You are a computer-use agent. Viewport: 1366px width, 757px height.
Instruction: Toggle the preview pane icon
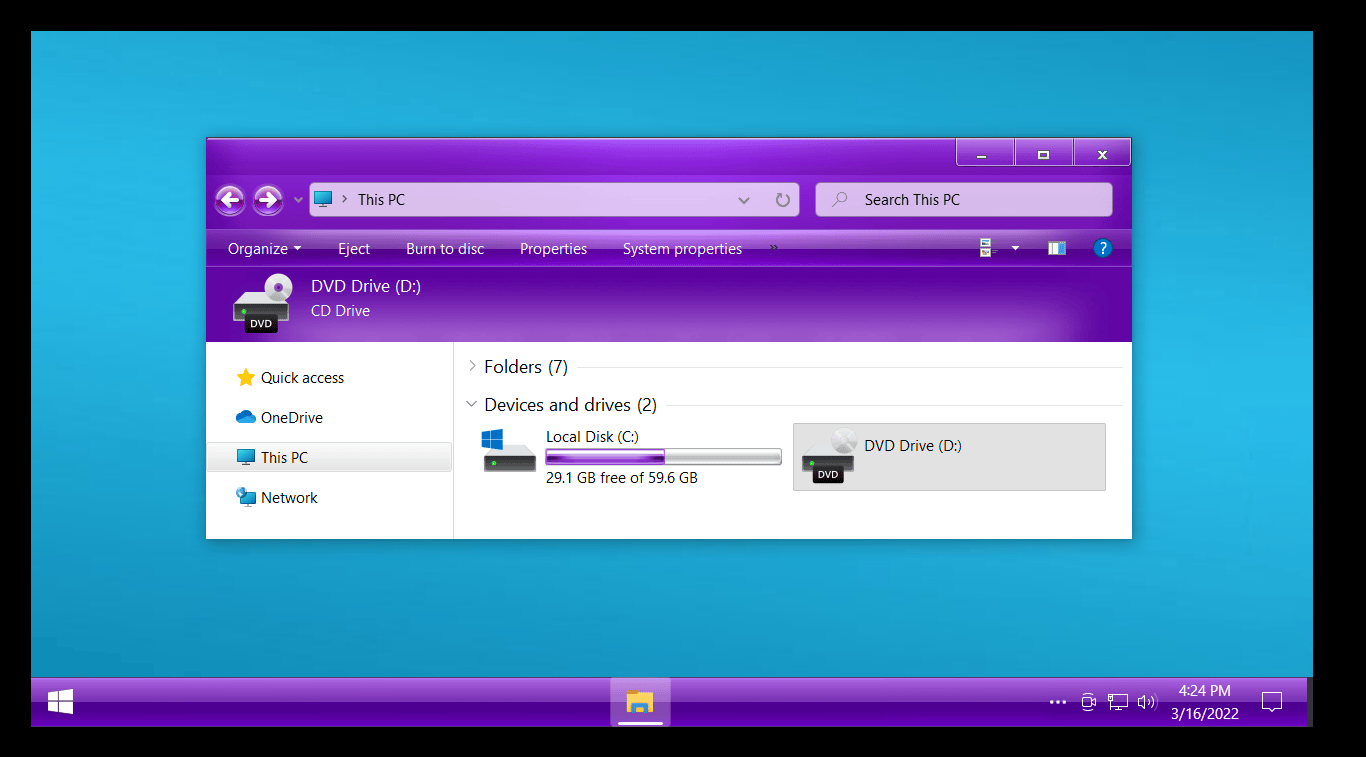[x=1057, y=248]
